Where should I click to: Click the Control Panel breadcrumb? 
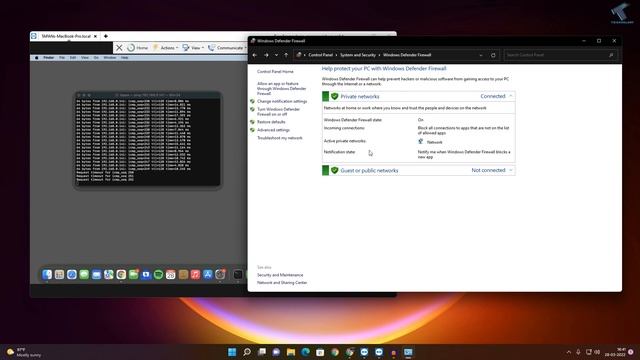(320, 55)
